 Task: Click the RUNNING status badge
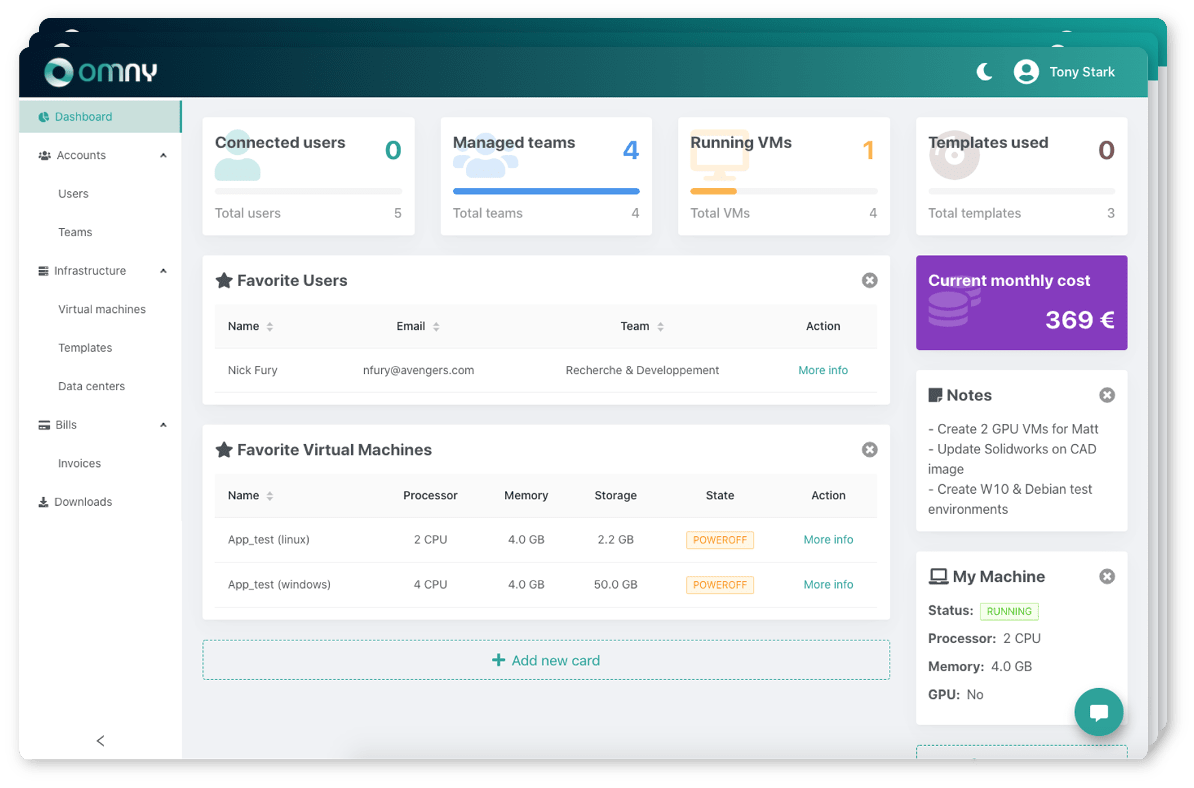(x=1009, y=611)
